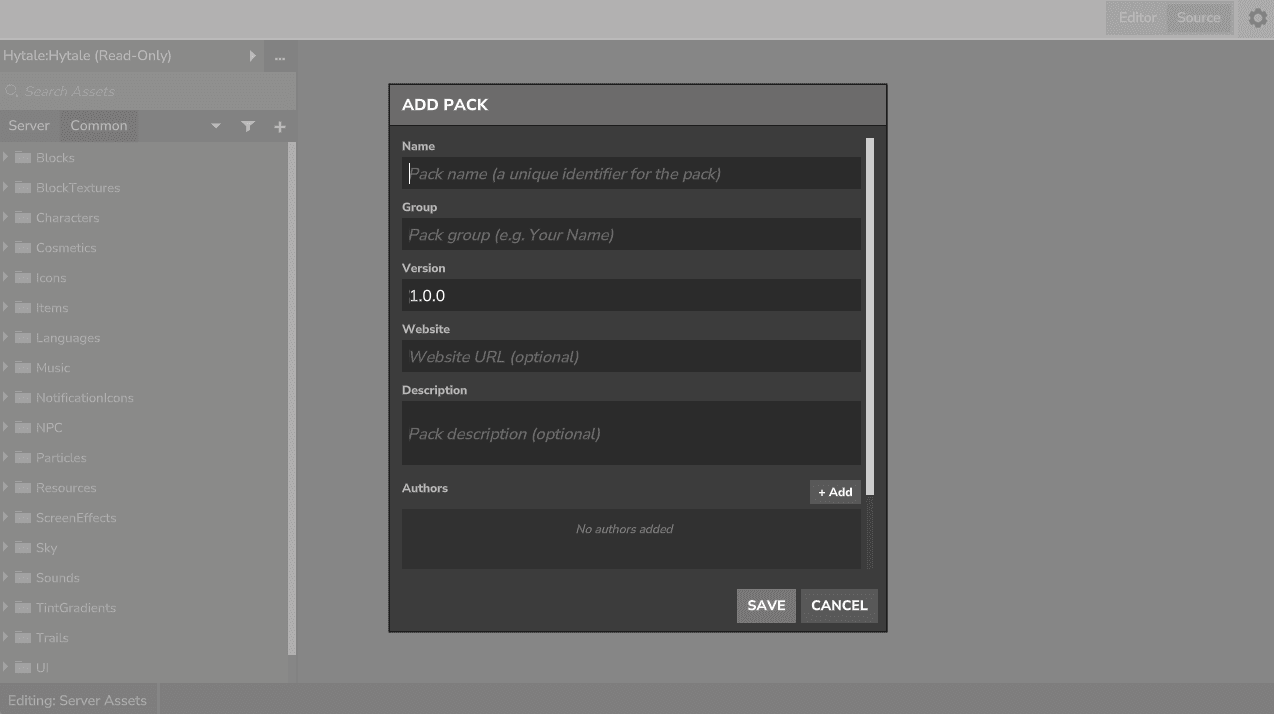Open the ellipsis menu beside Hytale:Hytale
The height and width of the screenshot is (714, 1274).
tap(280, 57)
